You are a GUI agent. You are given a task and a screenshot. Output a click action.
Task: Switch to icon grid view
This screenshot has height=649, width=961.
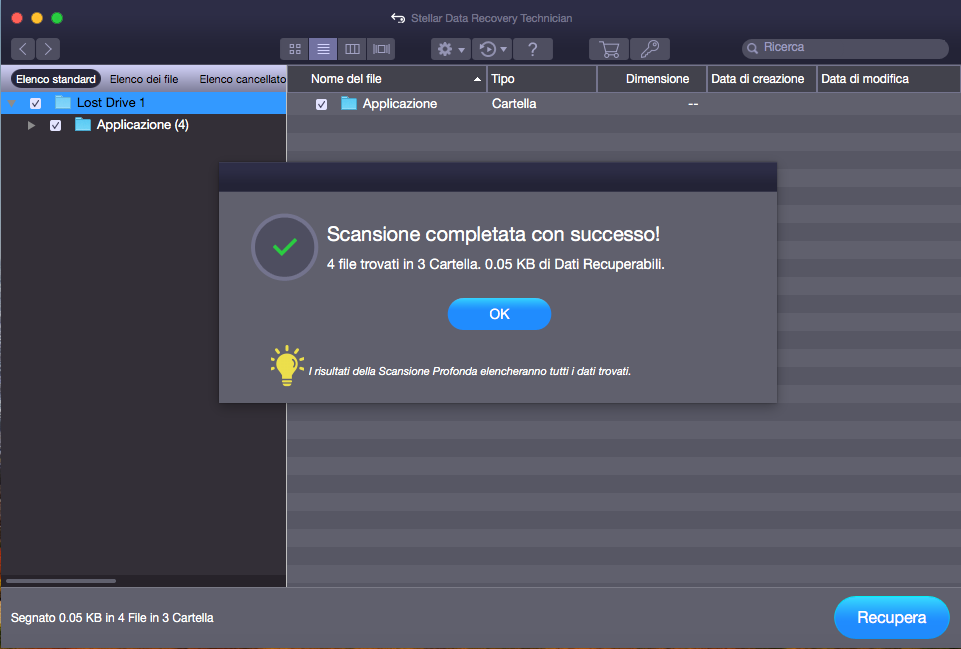(294, 48)
